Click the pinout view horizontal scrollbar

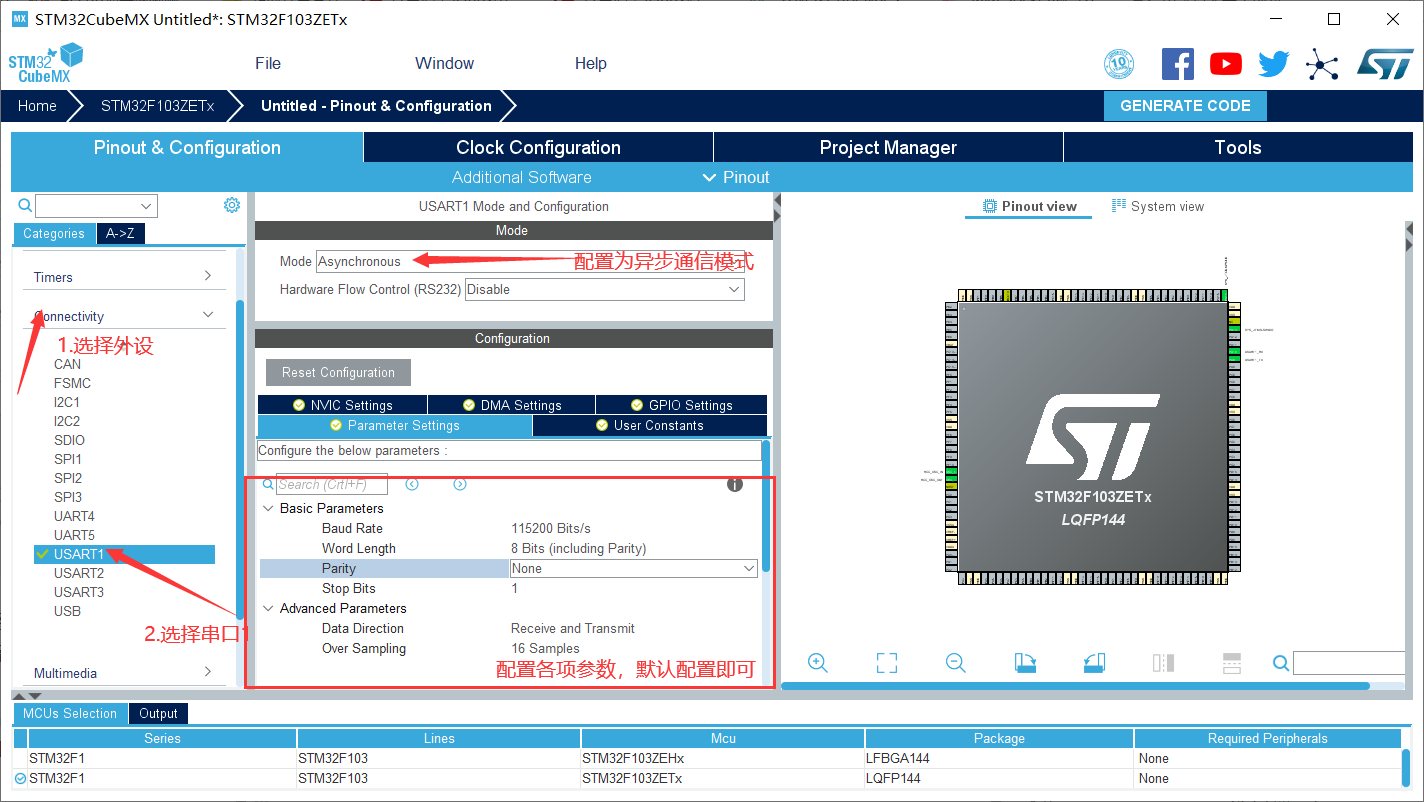point(1075,686)
